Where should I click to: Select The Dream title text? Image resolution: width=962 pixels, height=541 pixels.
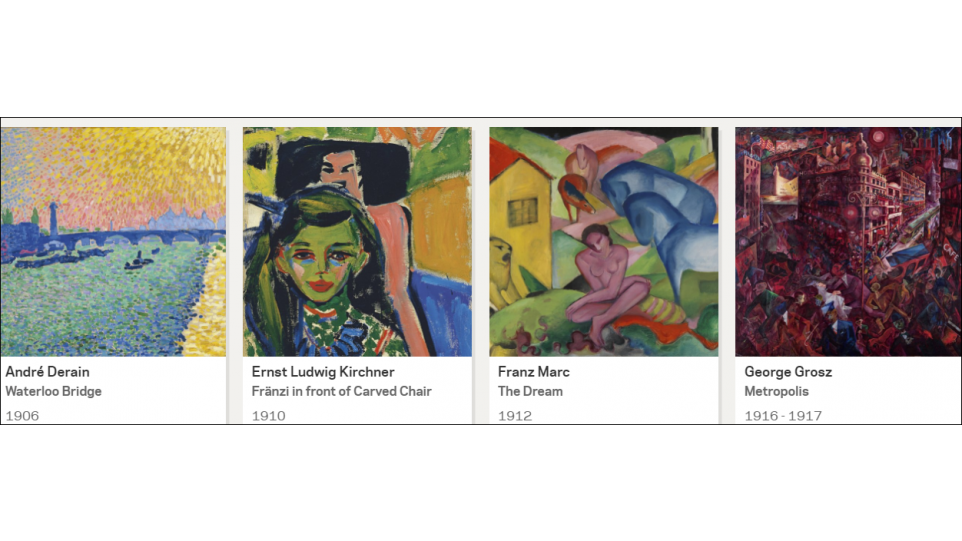pyautogui.click(x=530, y=391)
